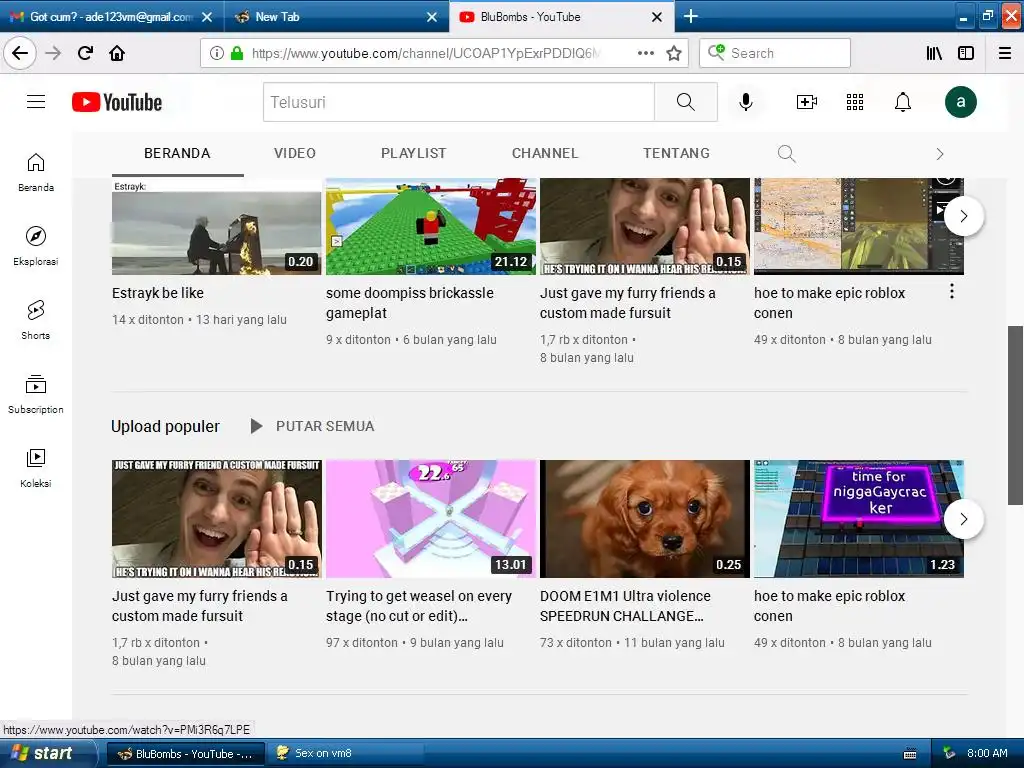Open the YouTube apps grid icon
1024x768 pixels.
(x=855, y=102)
